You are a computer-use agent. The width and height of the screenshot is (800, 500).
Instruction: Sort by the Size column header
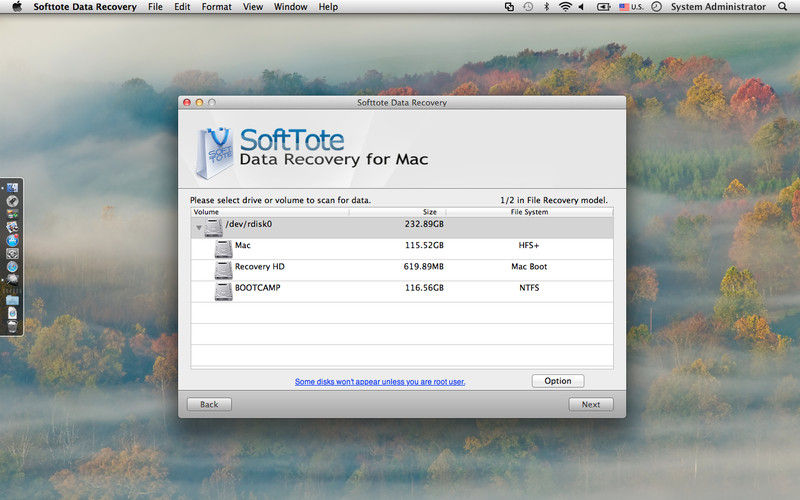398,212
